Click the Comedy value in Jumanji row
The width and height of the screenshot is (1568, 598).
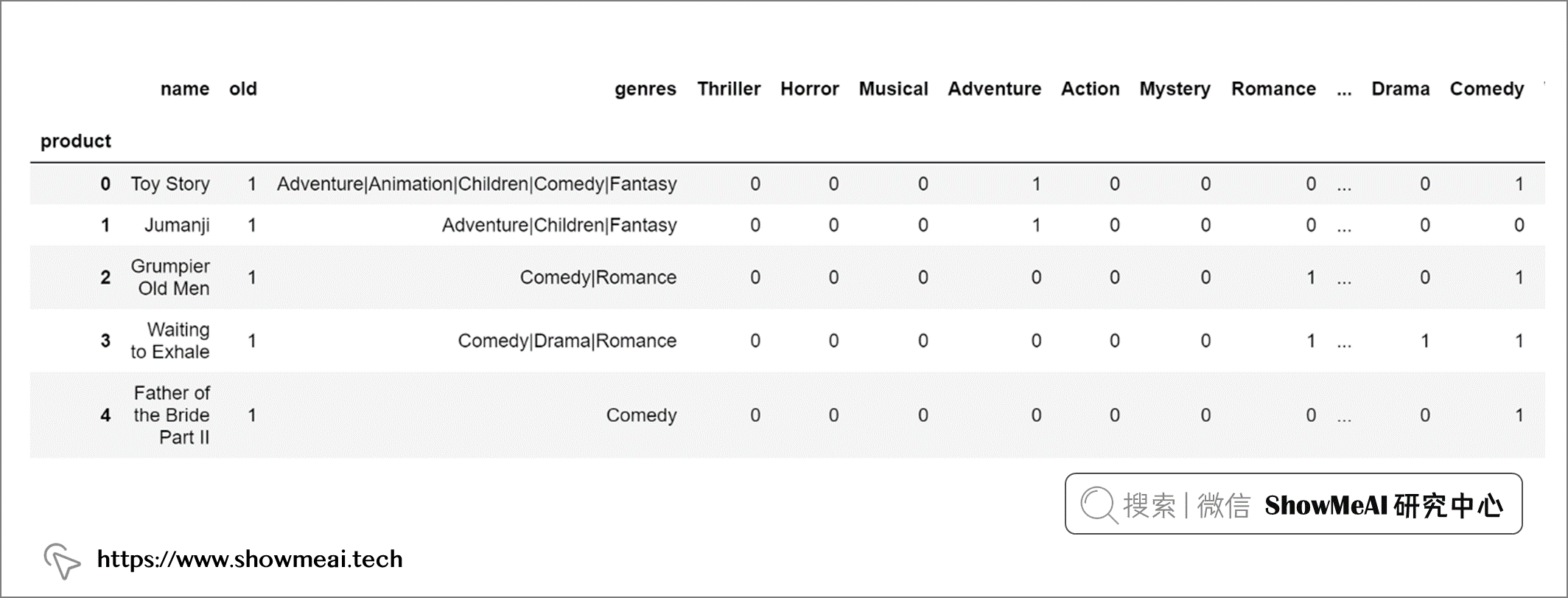(1519, 225)
